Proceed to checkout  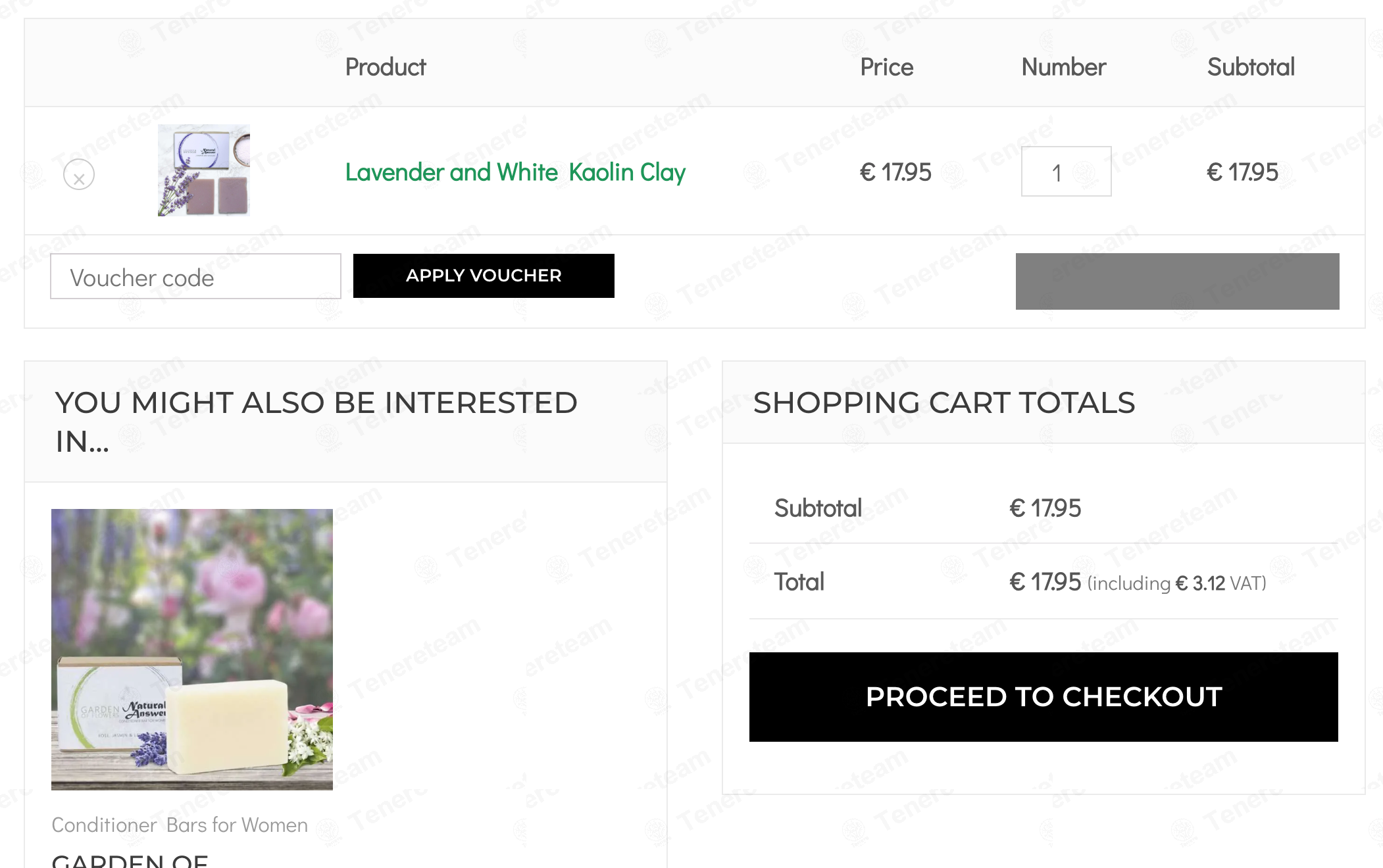(x=1044, y=697)
